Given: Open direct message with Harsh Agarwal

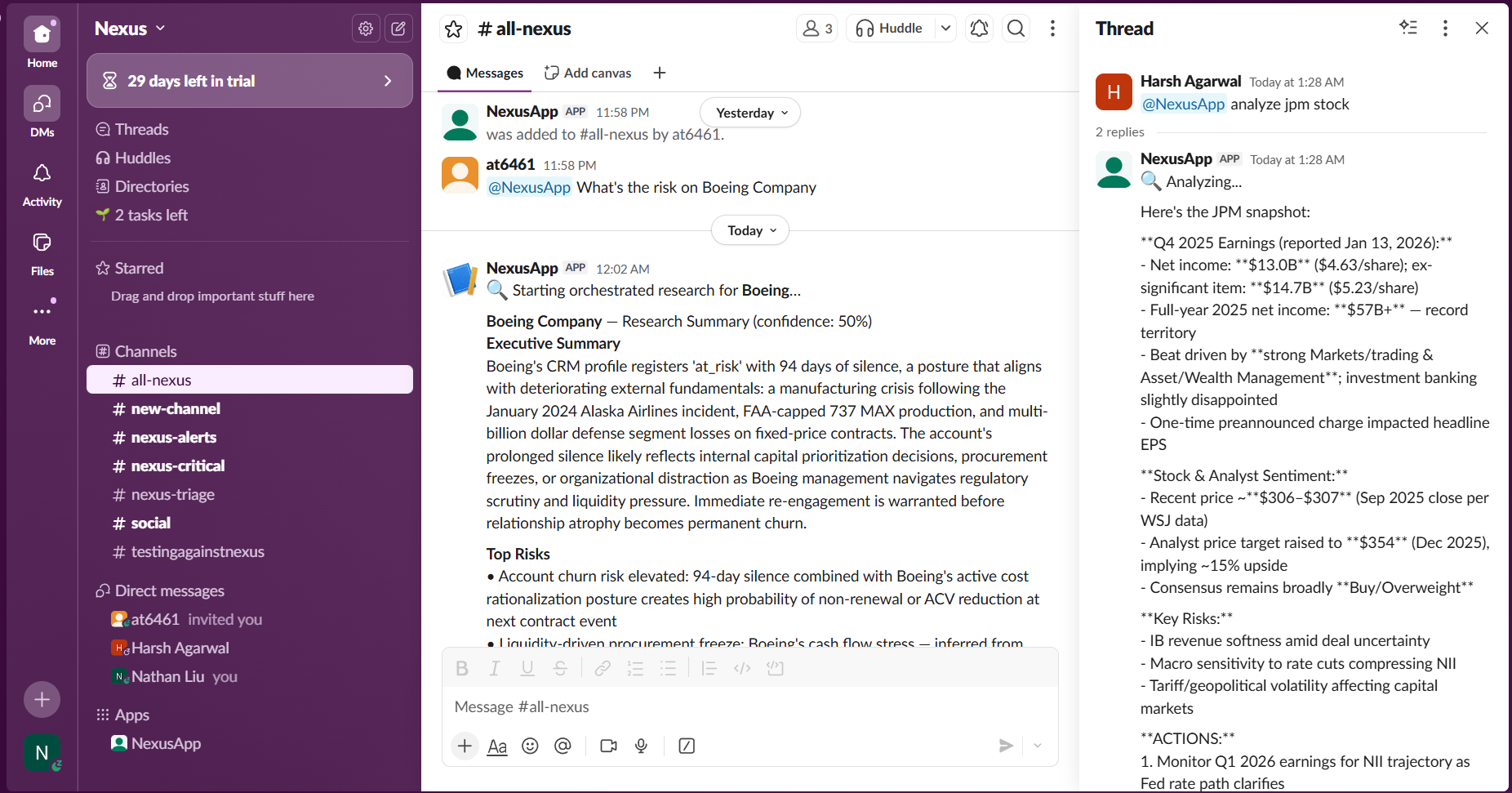Looking at the screenshot, I should [x=250, y=648].
